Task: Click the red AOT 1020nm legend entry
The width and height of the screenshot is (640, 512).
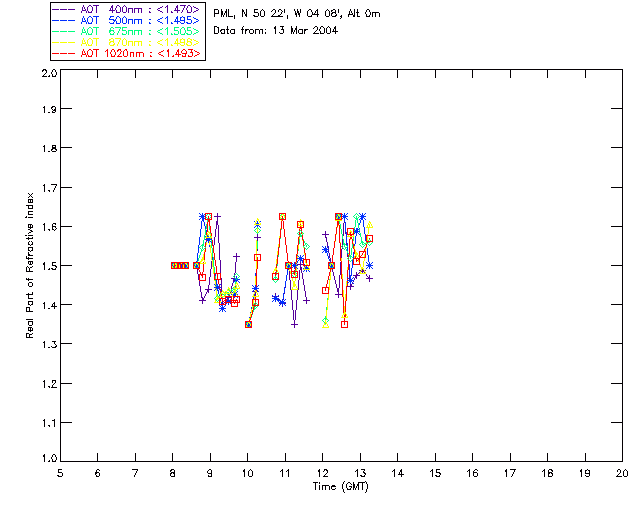Action: [127, 53]
